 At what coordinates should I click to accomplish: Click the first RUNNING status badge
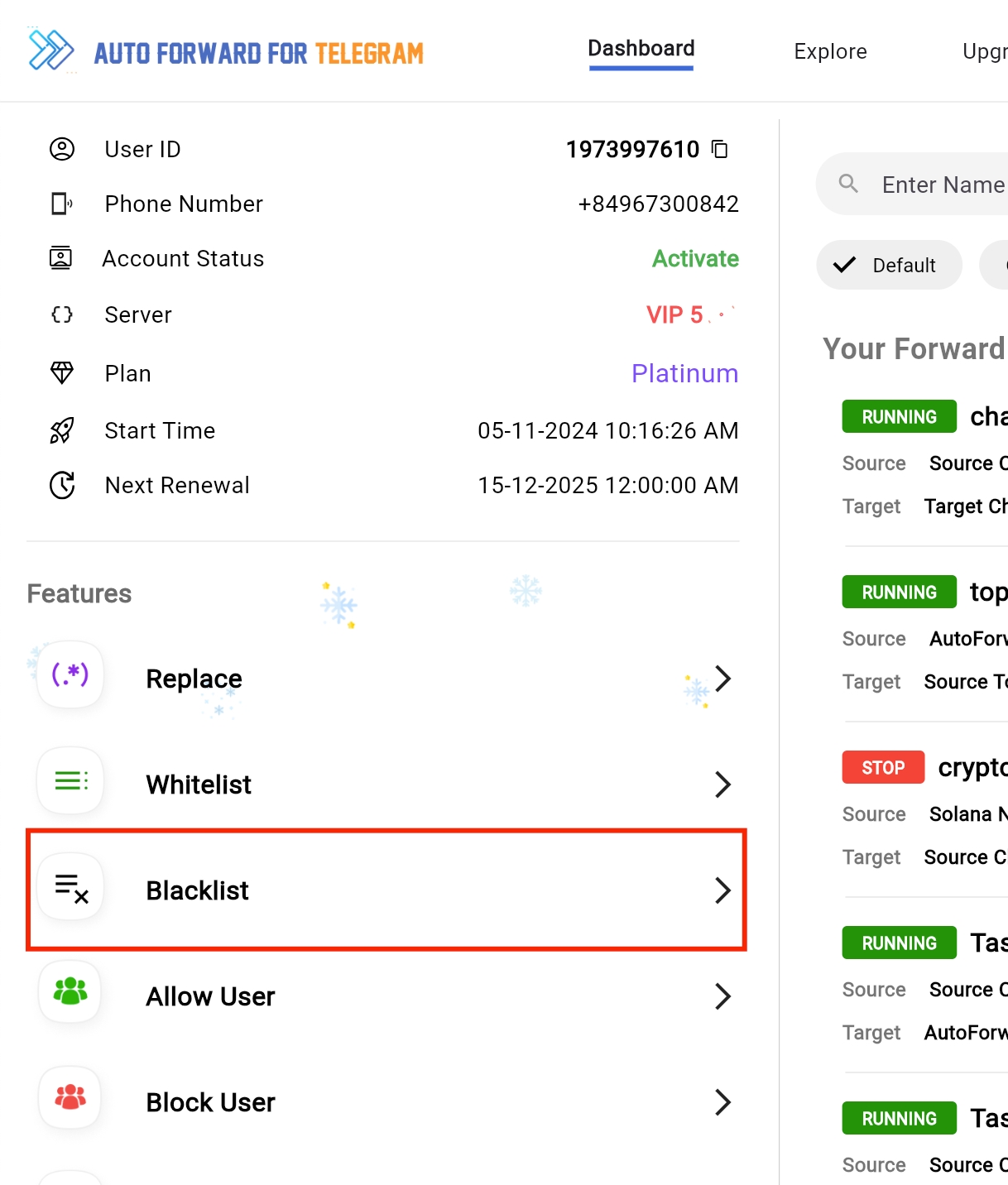click(x=899, y=416)
